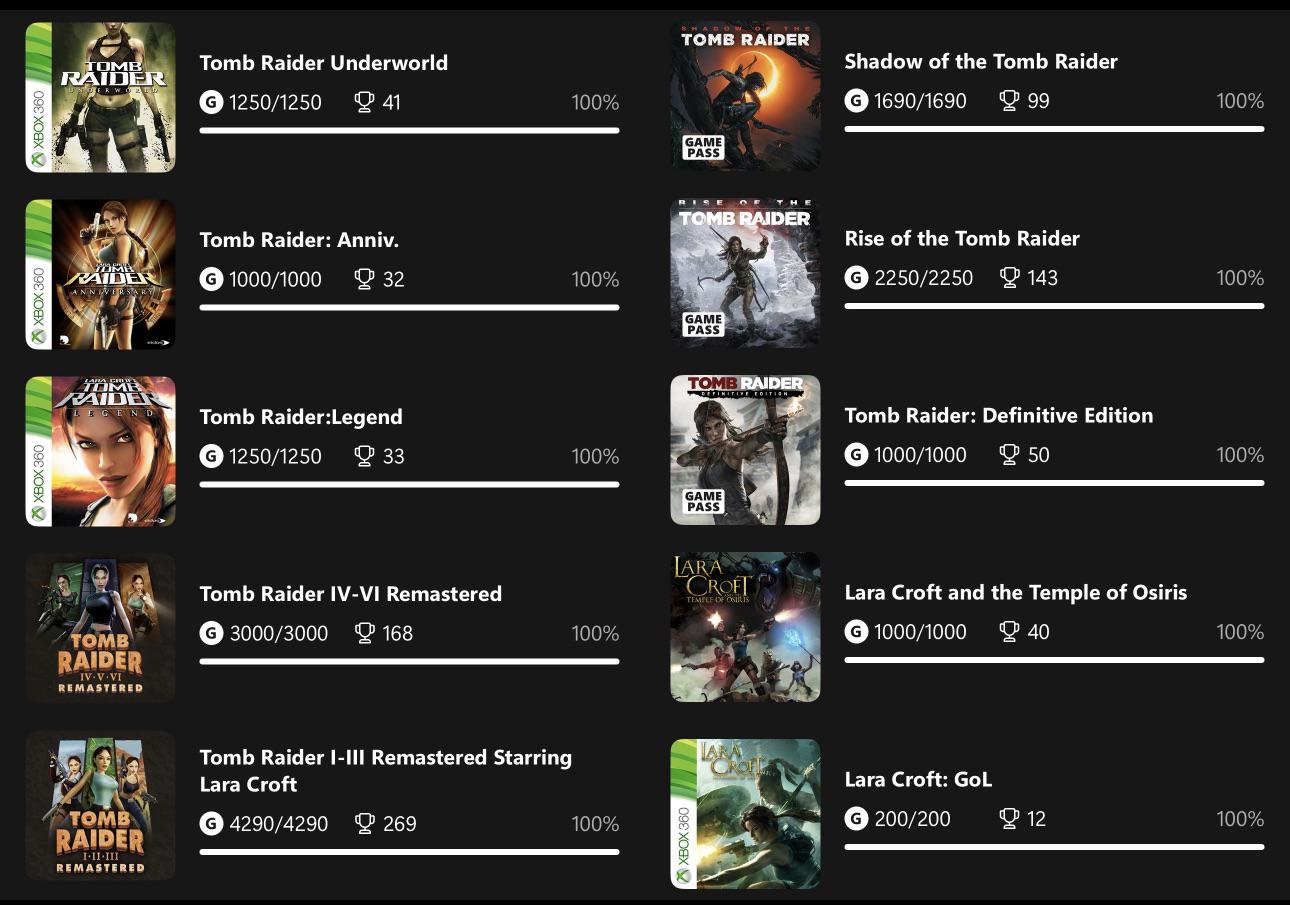Viewport: 1290px width, 905px height.
Task: Click progress bar under Tomb Raider Underworld
Action: coord(409,130)
